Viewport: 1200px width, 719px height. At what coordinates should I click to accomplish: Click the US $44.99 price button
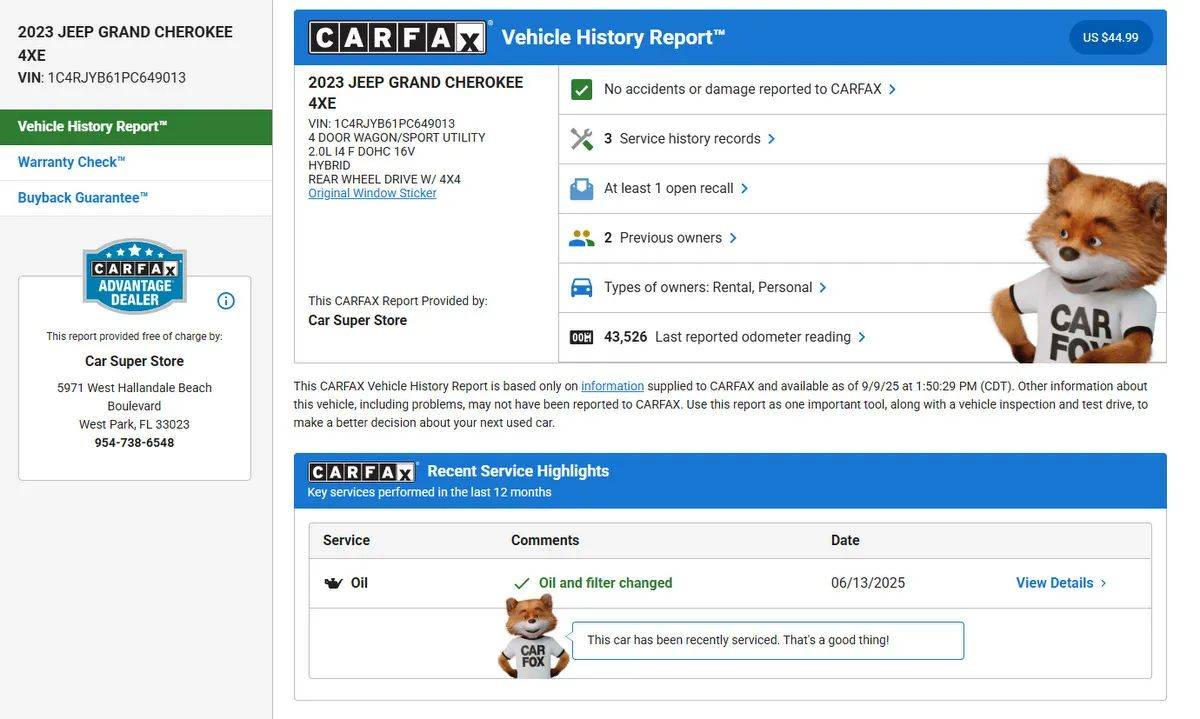coord(1111,38)
